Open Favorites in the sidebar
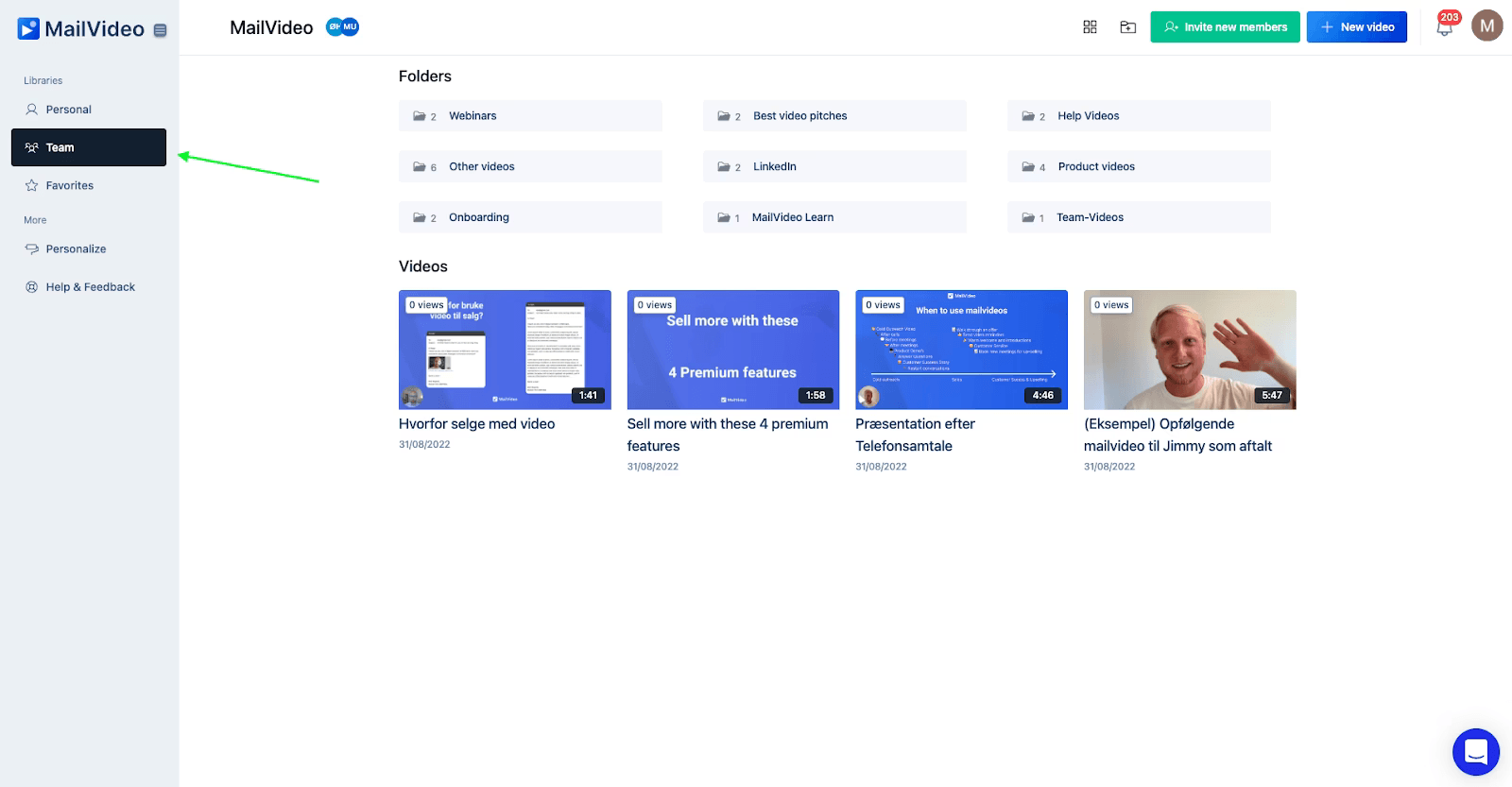The image size is (1512, 787). (89, 185)
